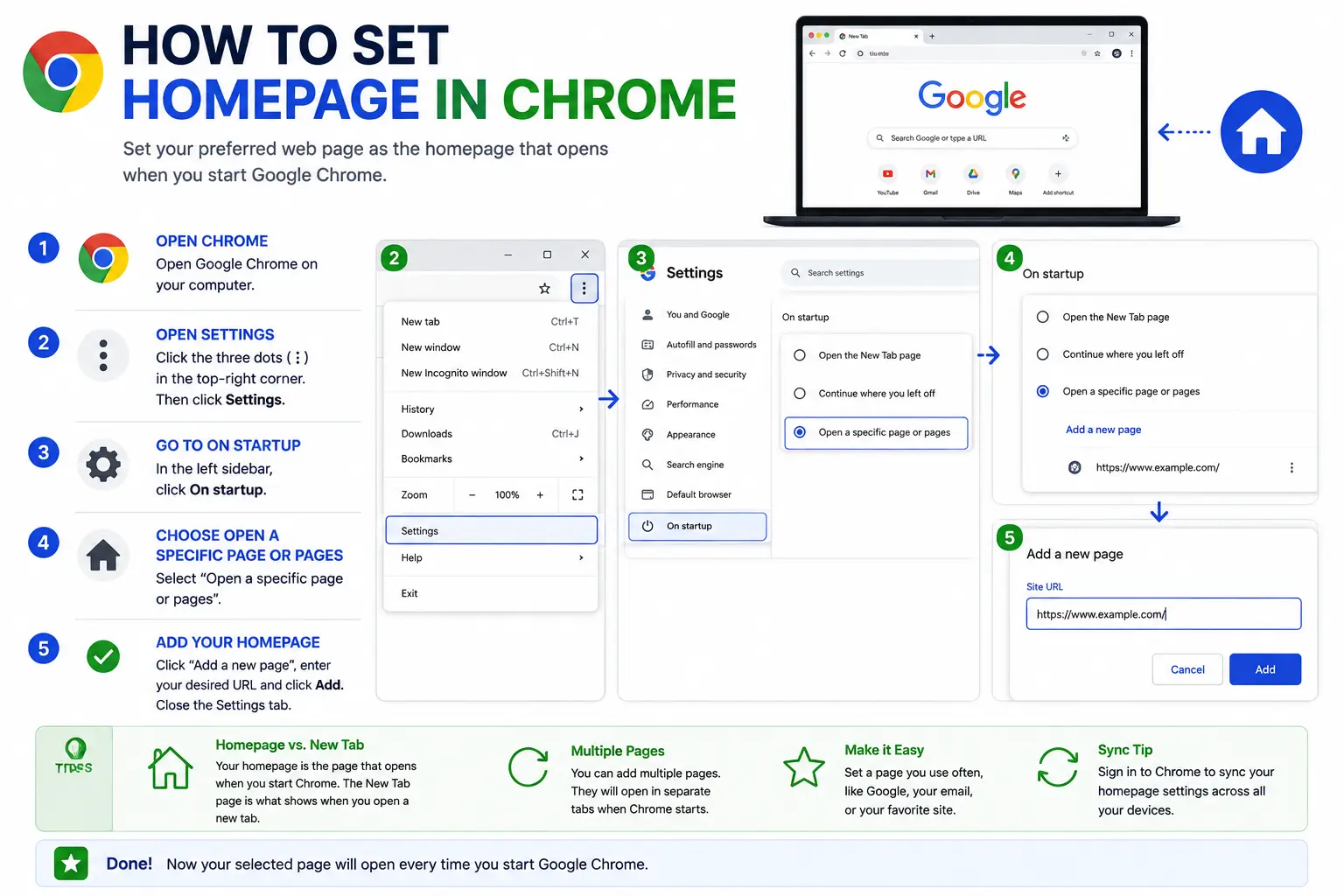Choose Continue where you left off in step 4 panel

[1043, 354]
